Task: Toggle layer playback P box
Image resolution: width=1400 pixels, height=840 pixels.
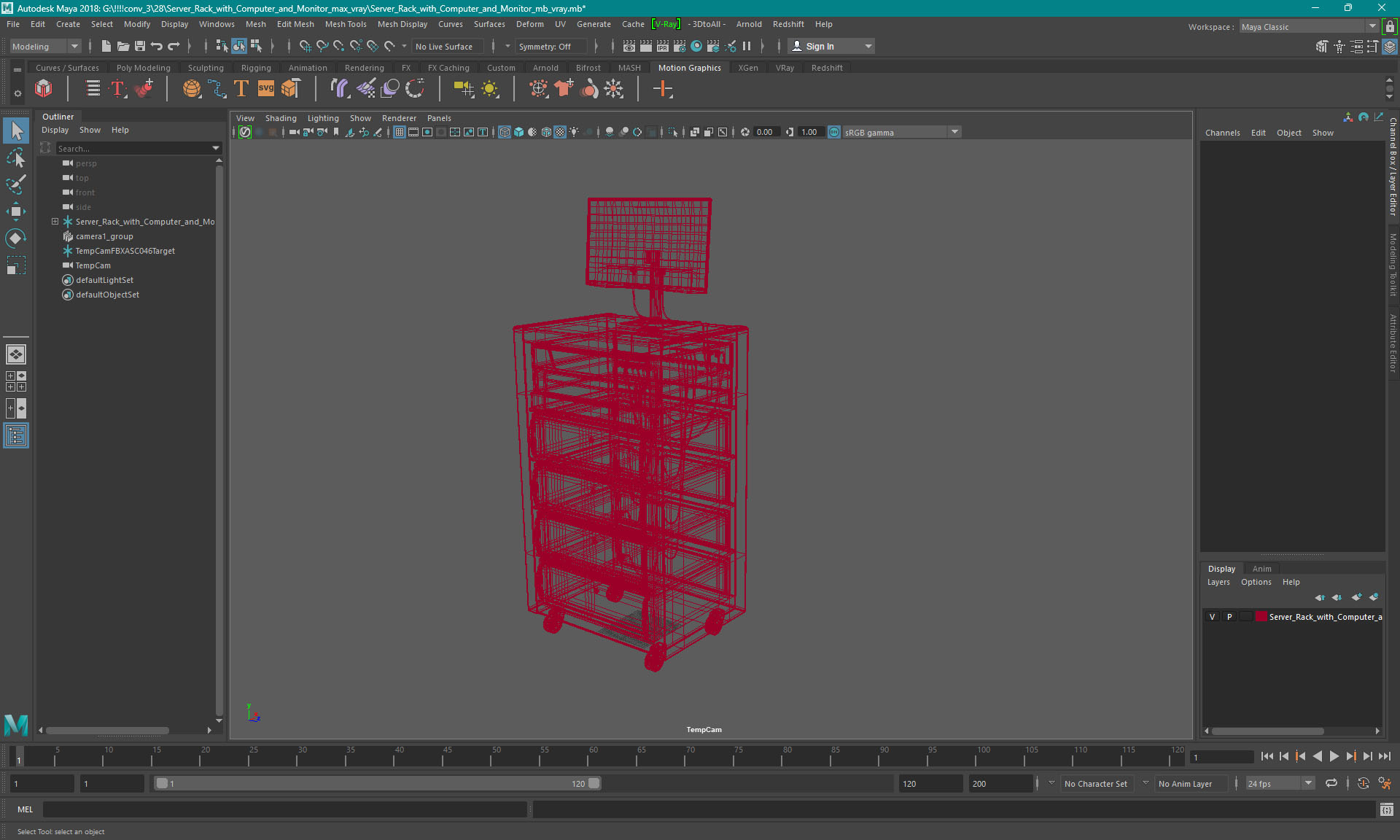Action: point(1229,617)
